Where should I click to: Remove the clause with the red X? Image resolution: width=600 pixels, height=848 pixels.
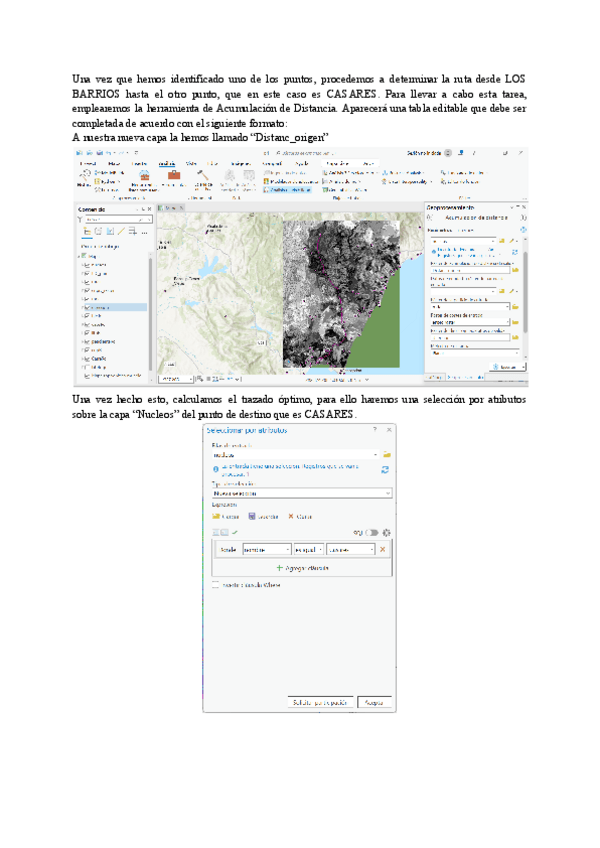pos(382,549)
